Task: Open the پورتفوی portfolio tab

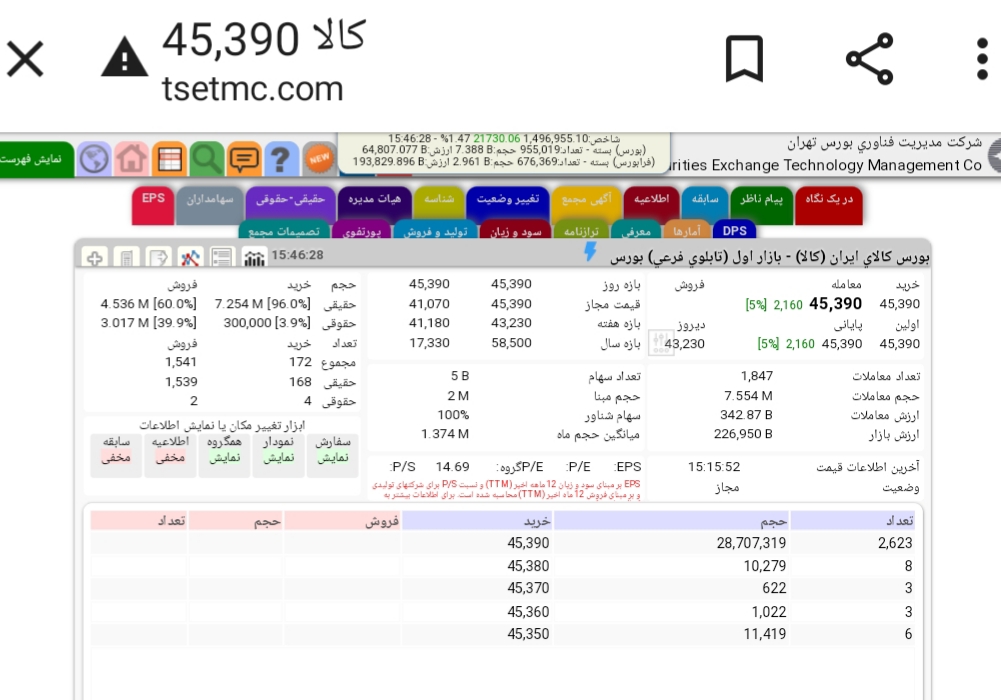Action: [x=361, y=231]
